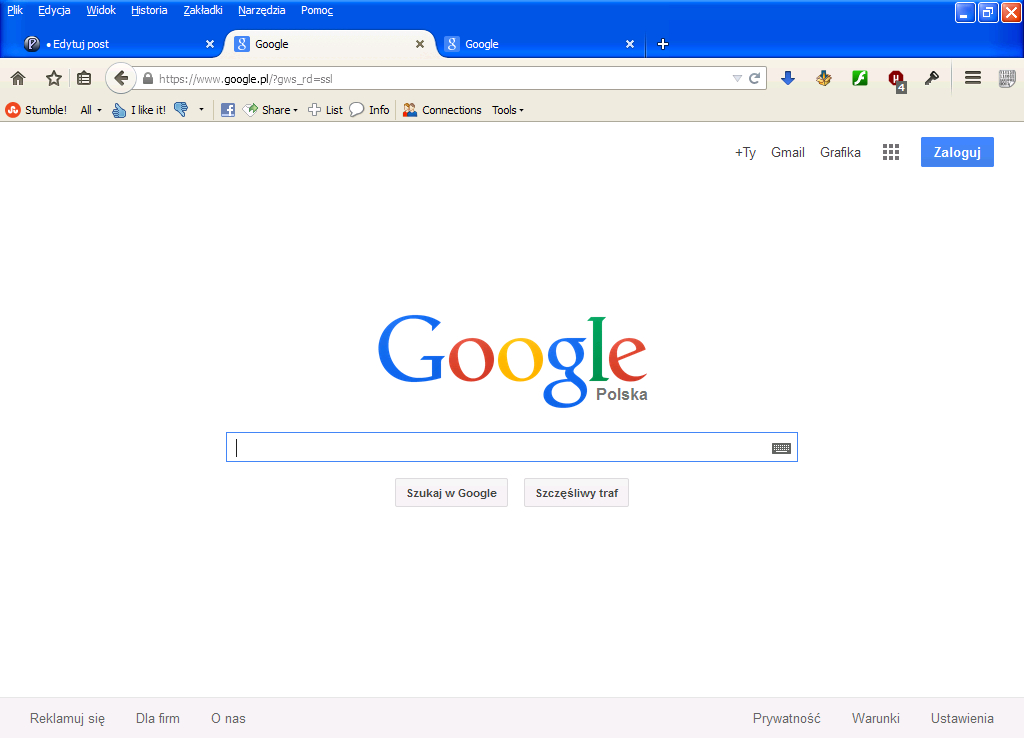This screenshot has width=1024, height=738.
Task: Close the active Google tab
Action: 420,44
